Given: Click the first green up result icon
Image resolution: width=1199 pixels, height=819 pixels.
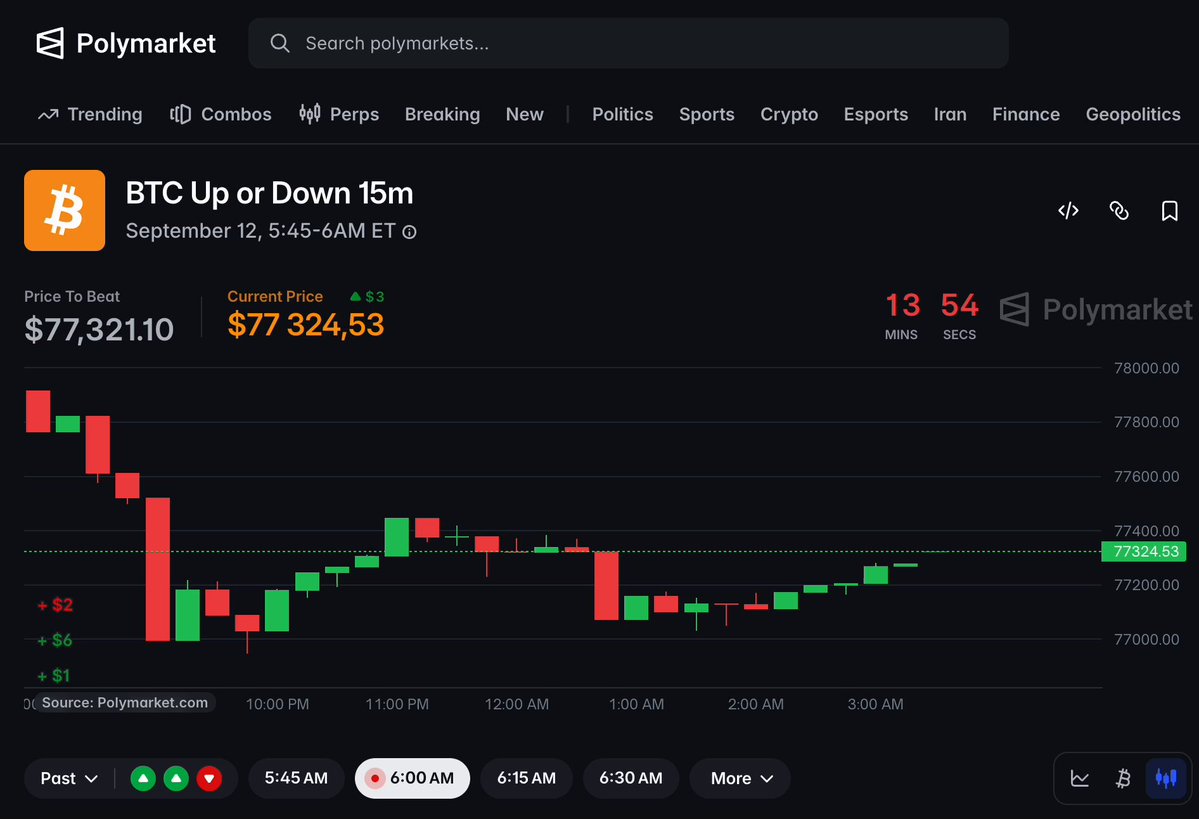Looking at the screenshot, I should (143, 778).
